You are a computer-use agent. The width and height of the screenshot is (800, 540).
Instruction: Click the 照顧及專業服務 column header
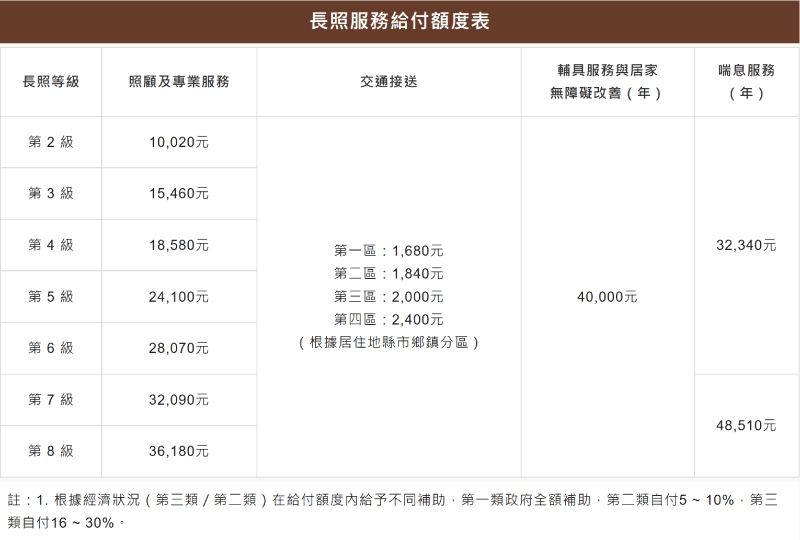pyautogui.click(x=179, y=82)
